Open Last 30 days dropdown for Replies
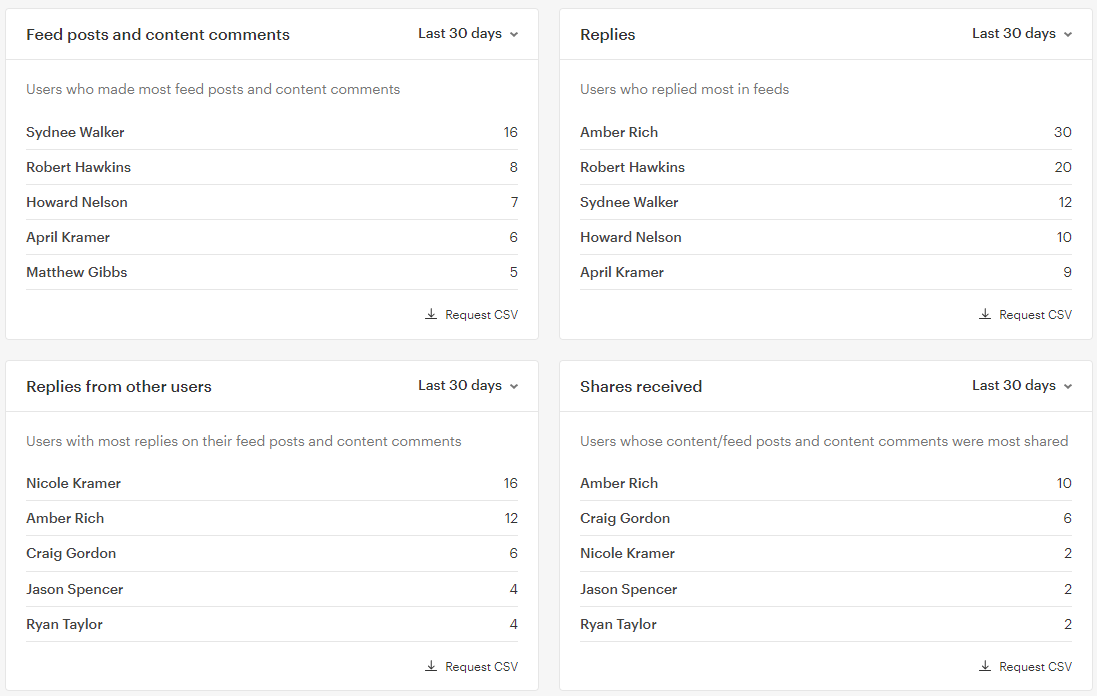This screenshot has height=696, width=1097. 1022,34
